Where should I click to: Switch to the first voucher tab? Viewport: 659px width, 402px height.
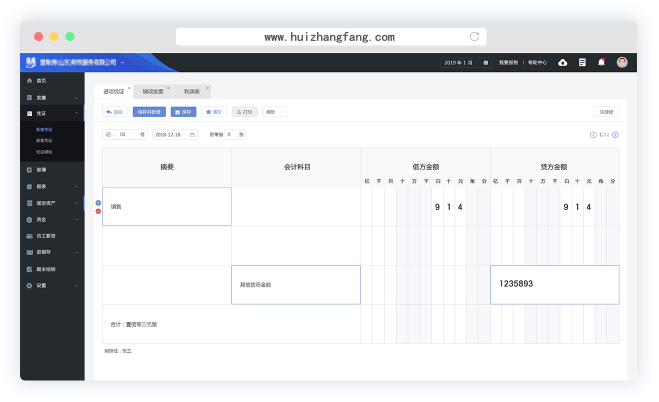pyautogui.click(x=113, y=92)
